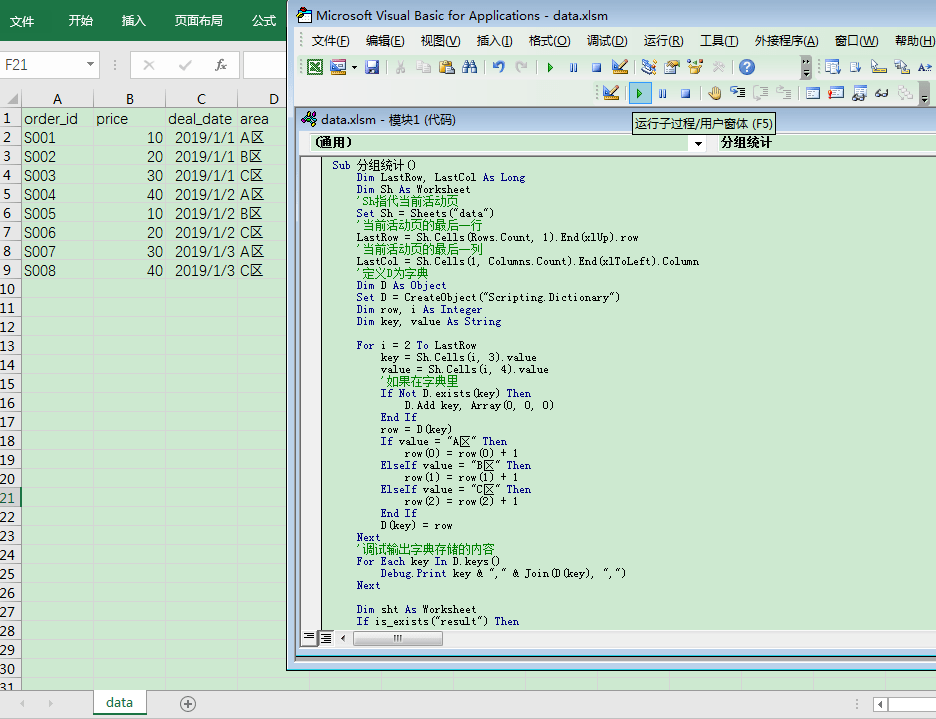The image size is (936, 719).
Task: Select the data worksheet tab
Action: (119, 702)
